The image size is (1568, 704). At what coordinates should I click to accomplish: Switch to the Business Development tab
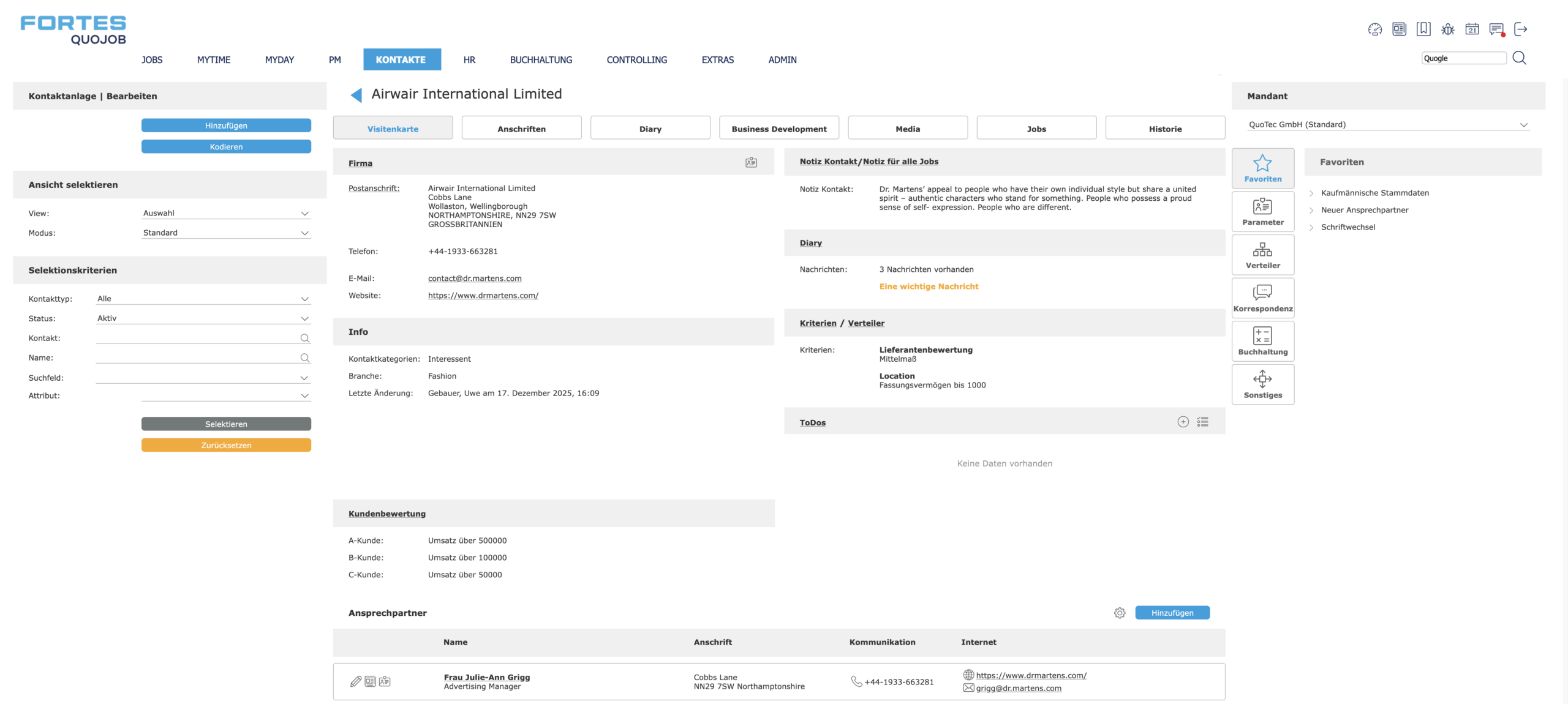[778, 128]
